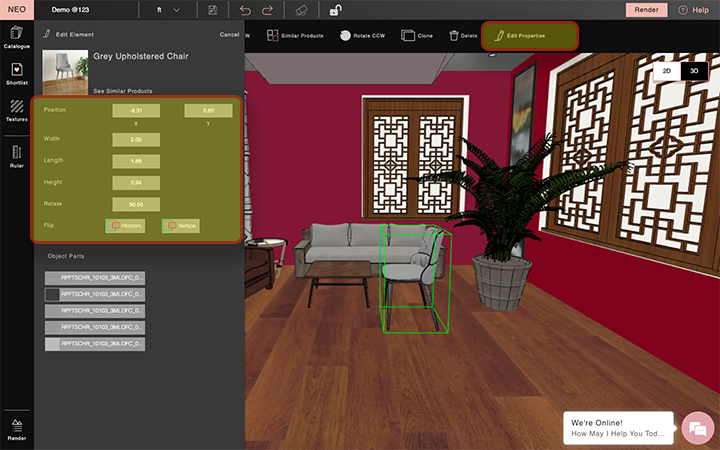Click the Length input field
Screen dimensions: 720x450
point(136,161)
